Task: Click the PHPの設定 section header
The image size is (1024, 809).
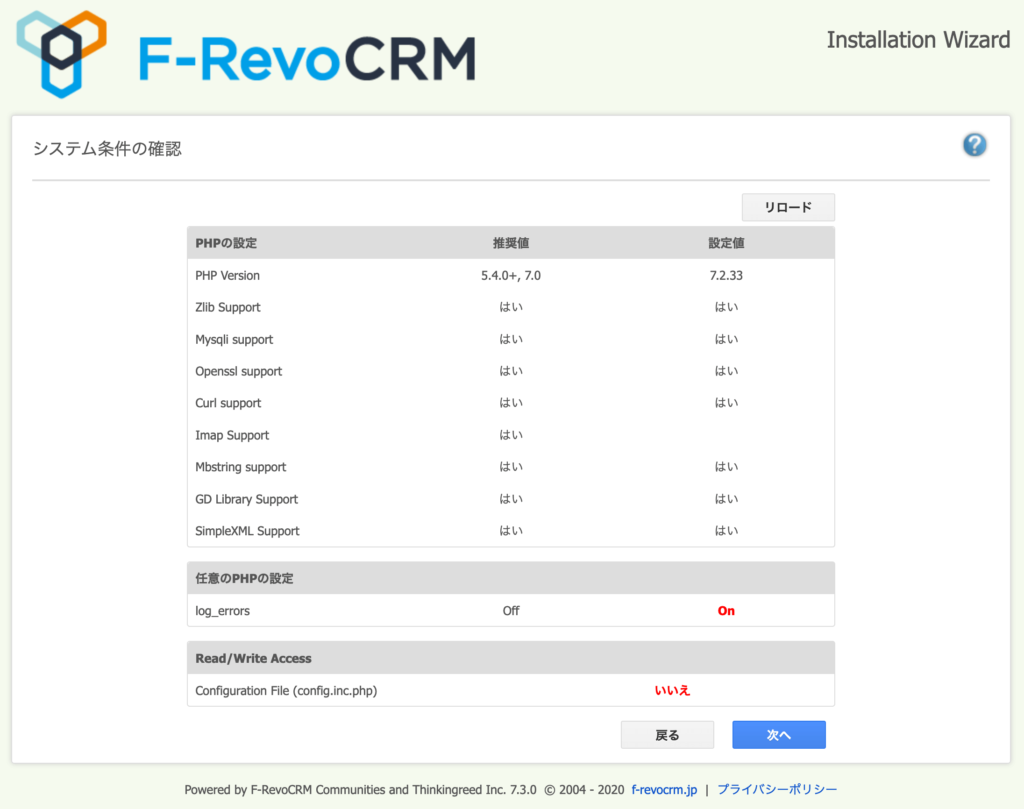Action: [x=226, y=244]
